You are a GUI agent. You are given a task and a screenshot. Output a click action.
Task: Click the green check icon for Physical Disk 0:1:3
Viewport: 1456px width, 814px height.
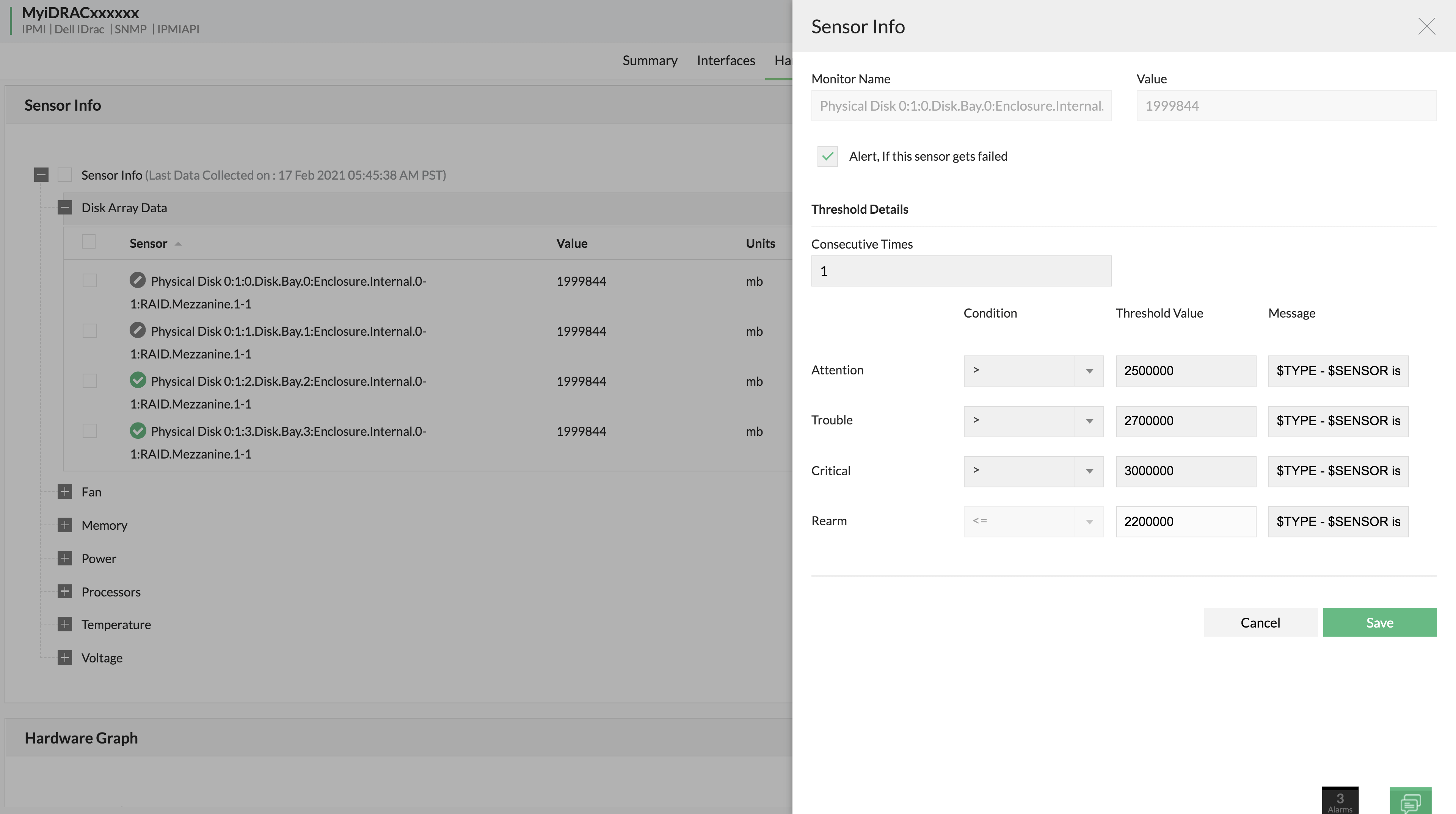[x=137, y=430]
